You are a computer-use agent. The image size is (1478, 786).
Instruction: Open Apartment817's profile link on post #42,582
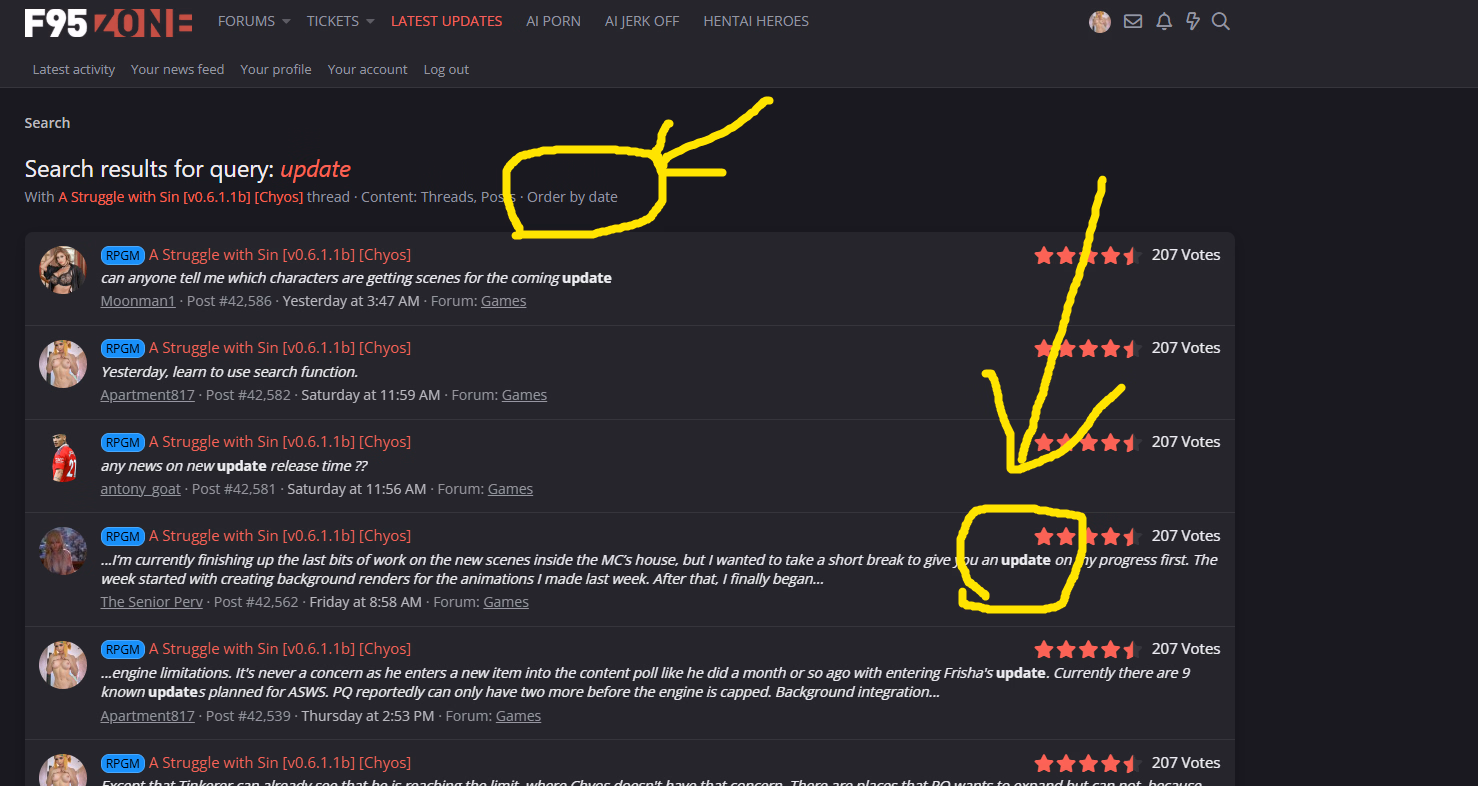(x=148, y=395)
